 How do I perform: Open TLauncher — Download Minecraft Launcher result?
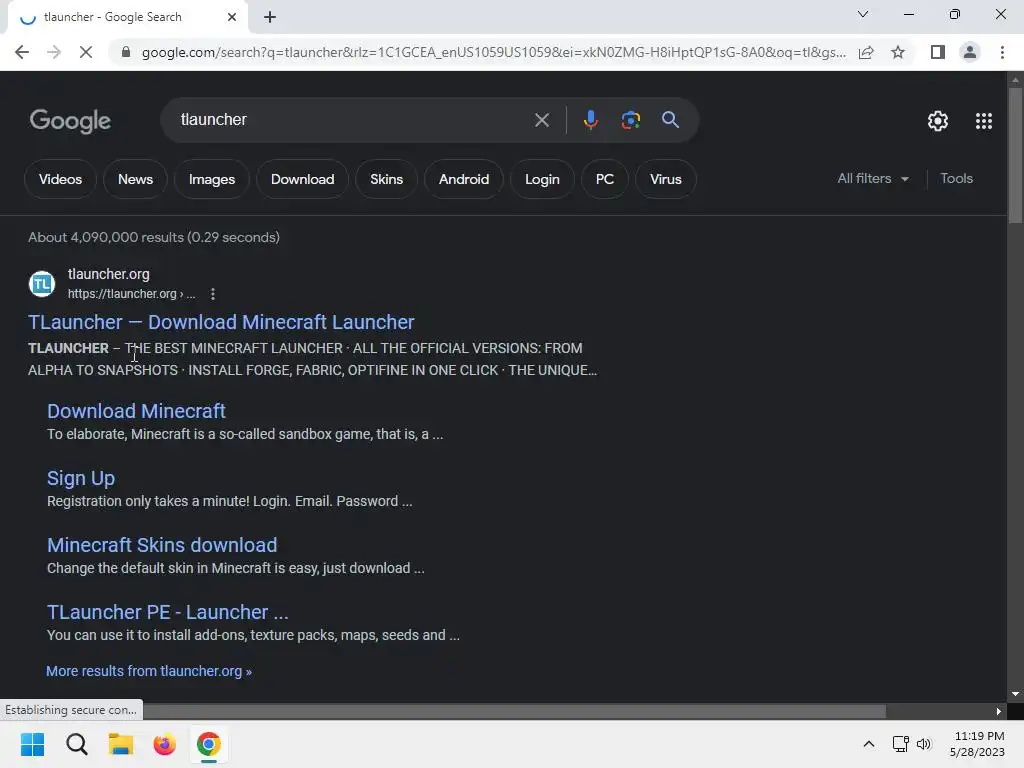221,322
